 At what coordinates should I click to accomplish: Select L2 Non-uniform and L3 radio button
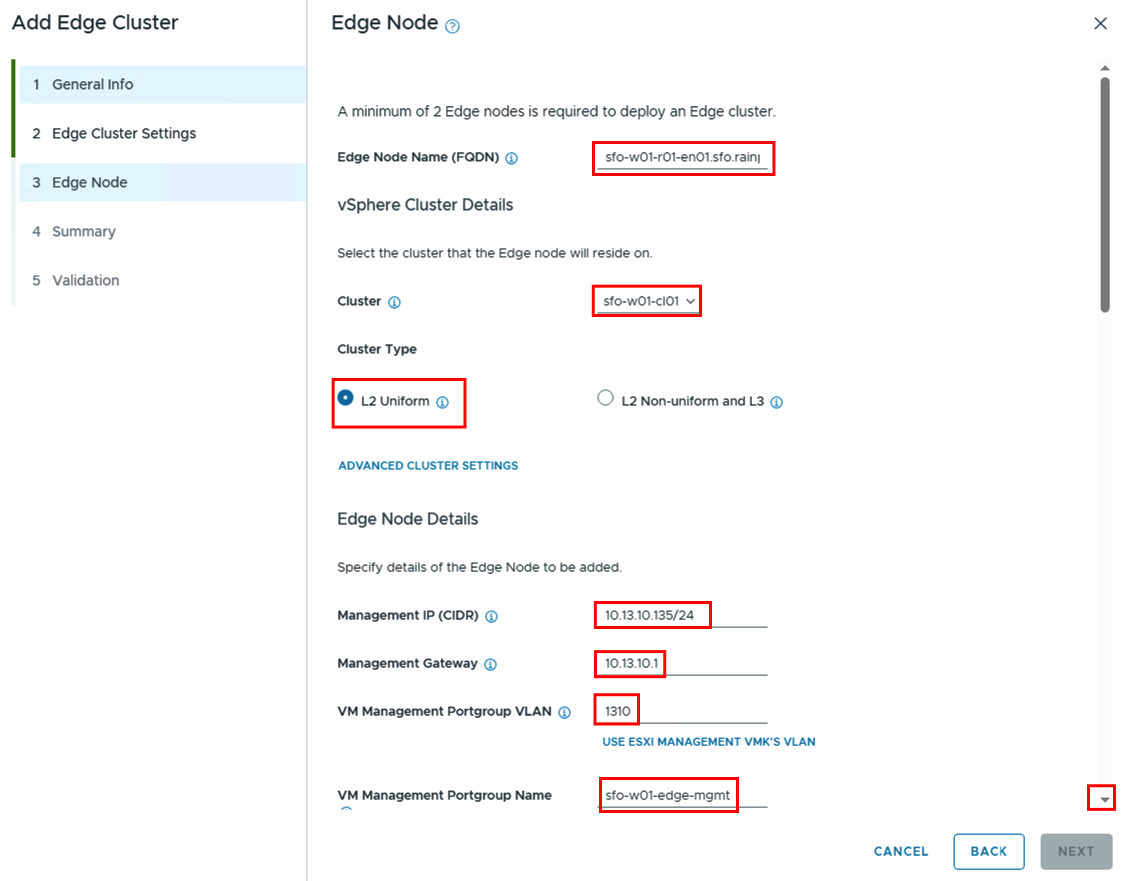coord(605,398)
